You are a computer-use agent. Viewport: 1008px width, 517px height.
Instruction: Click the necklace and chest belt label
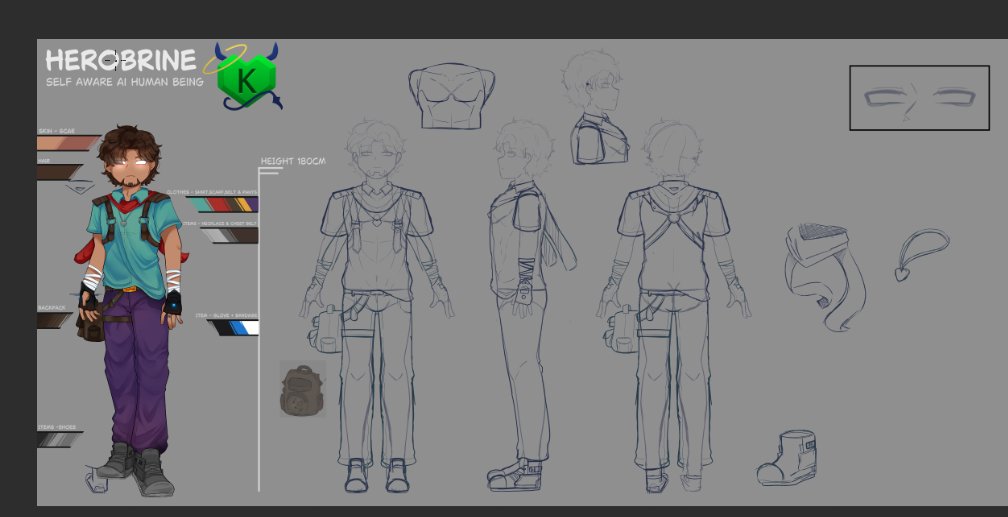click(x=219, y=223)
